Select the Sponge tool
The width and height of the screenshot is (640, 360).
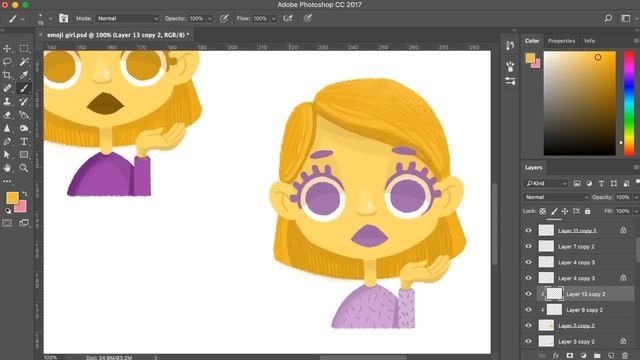pyautogui.click(x=24, y=128)
